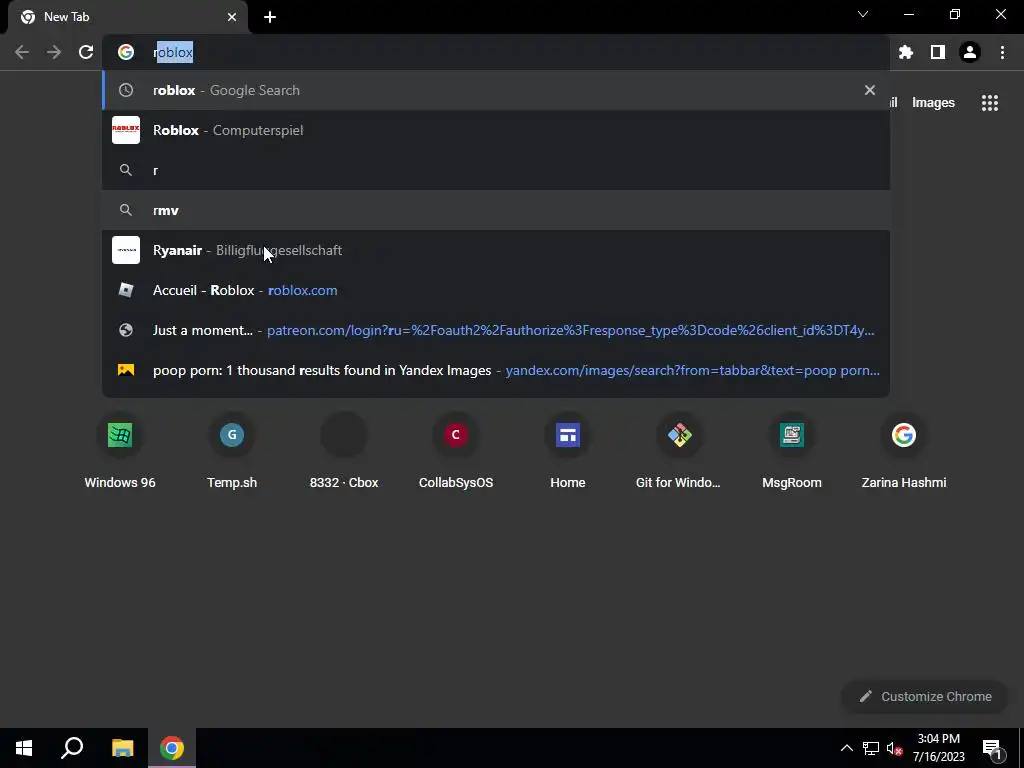Viewport: 1024px width, 768px height.
Task: Click the browser back arrow
Action: click(x=22, y=52)
